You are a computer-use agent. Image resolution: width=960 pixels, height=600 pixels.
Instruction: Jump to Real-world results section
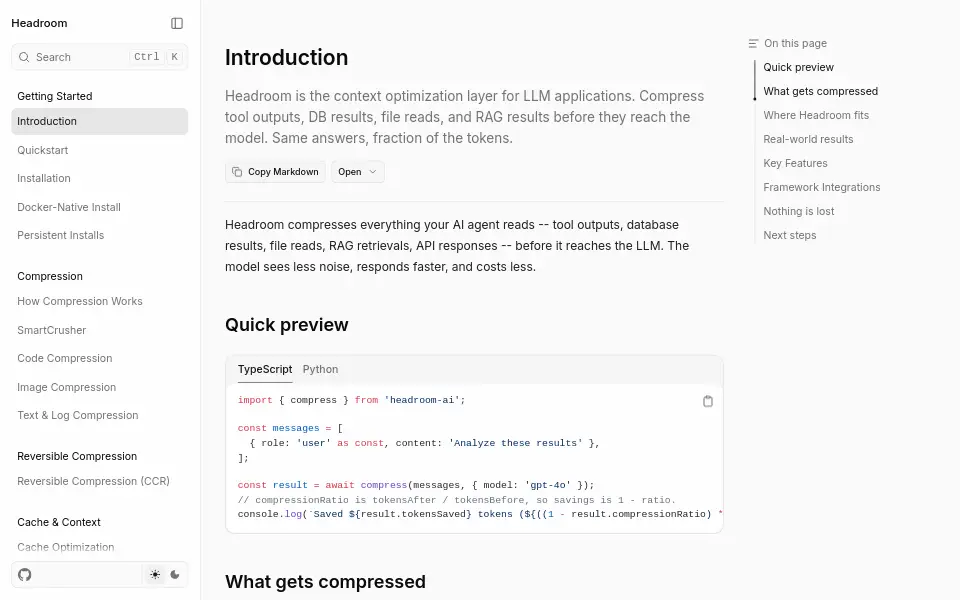[x=808, y=139]
